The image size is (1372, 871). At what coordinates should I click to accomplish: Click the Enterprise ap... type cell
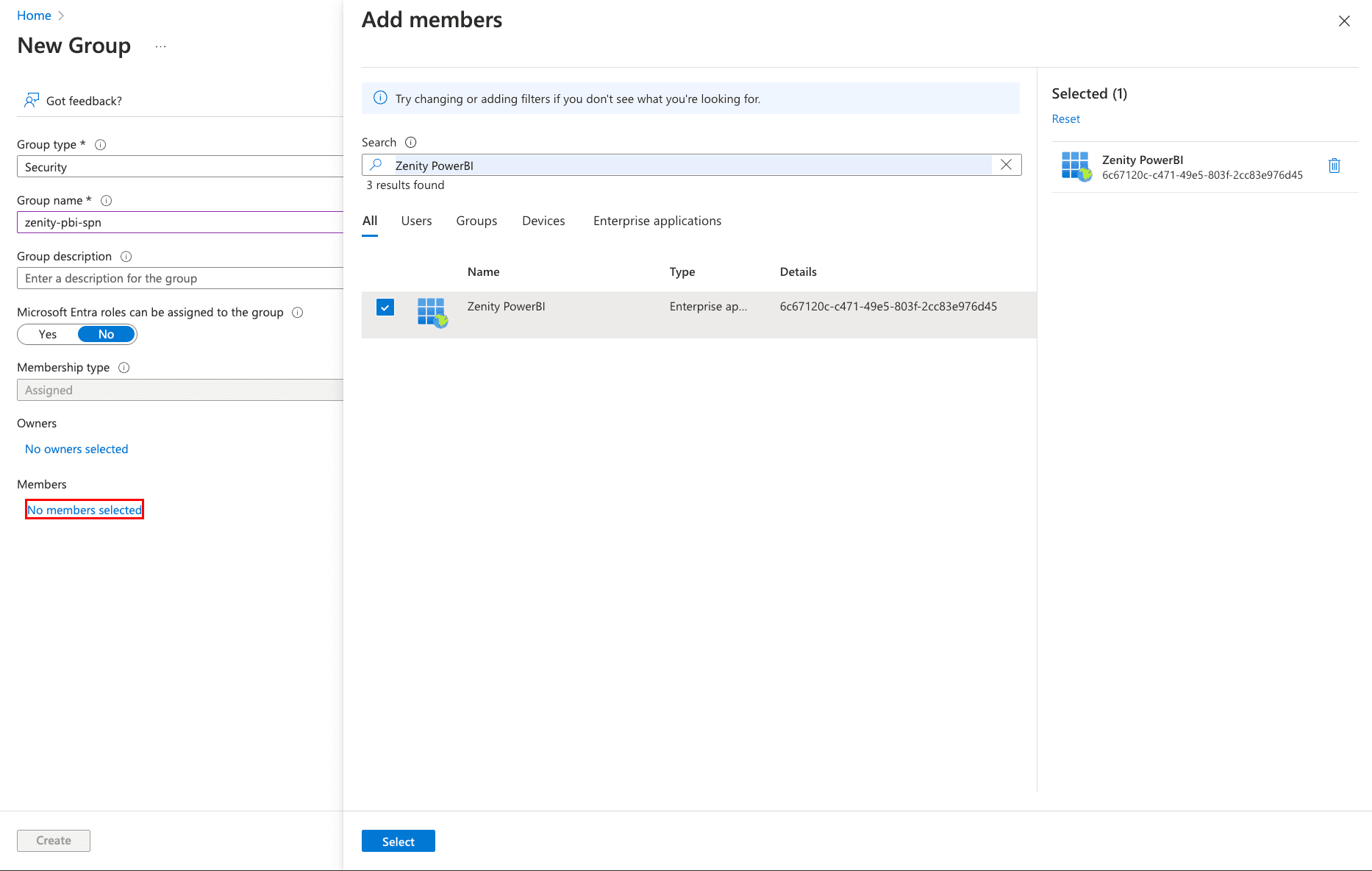point(708,307)
